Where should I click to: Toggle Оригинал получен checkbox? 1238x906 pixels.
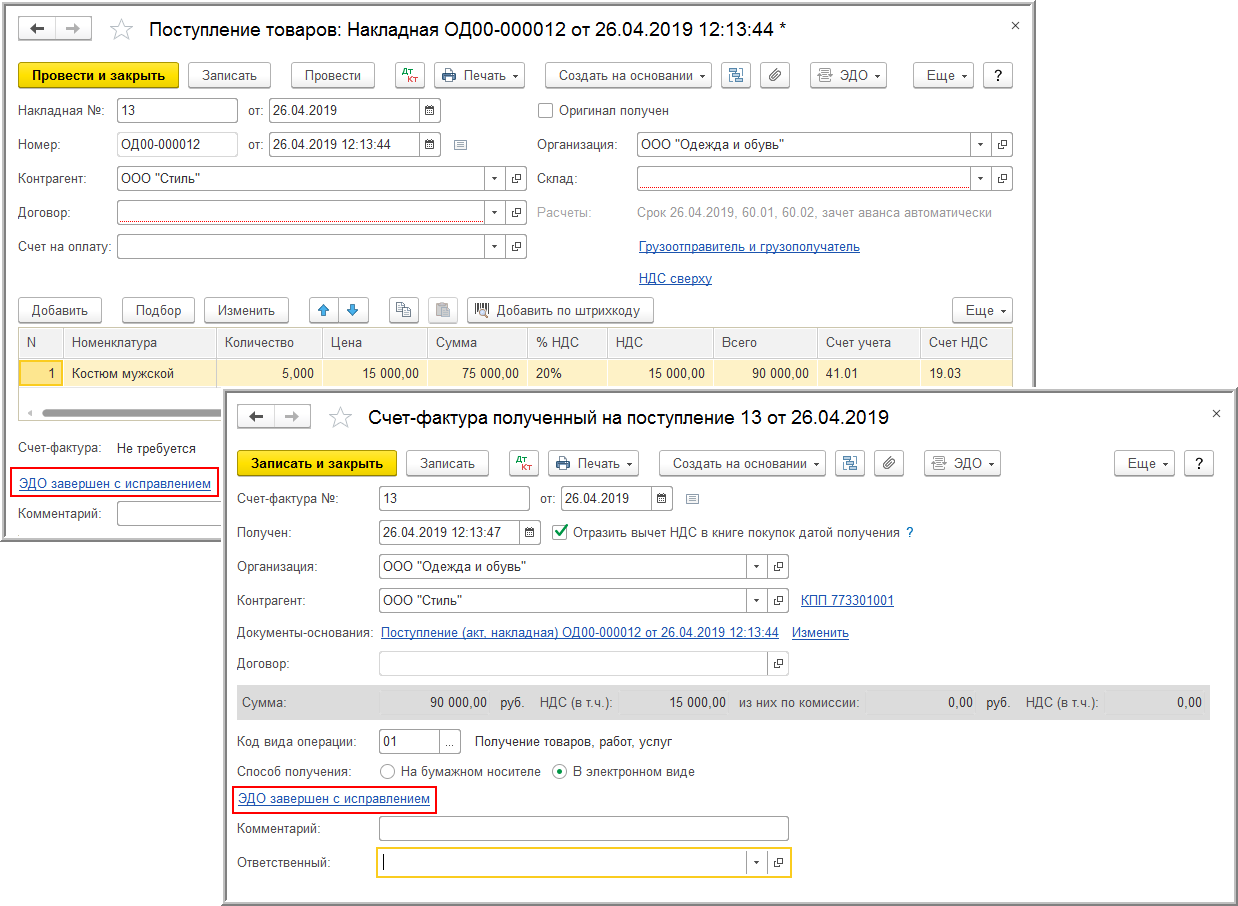pyautogui.click(x=545, y=111)
